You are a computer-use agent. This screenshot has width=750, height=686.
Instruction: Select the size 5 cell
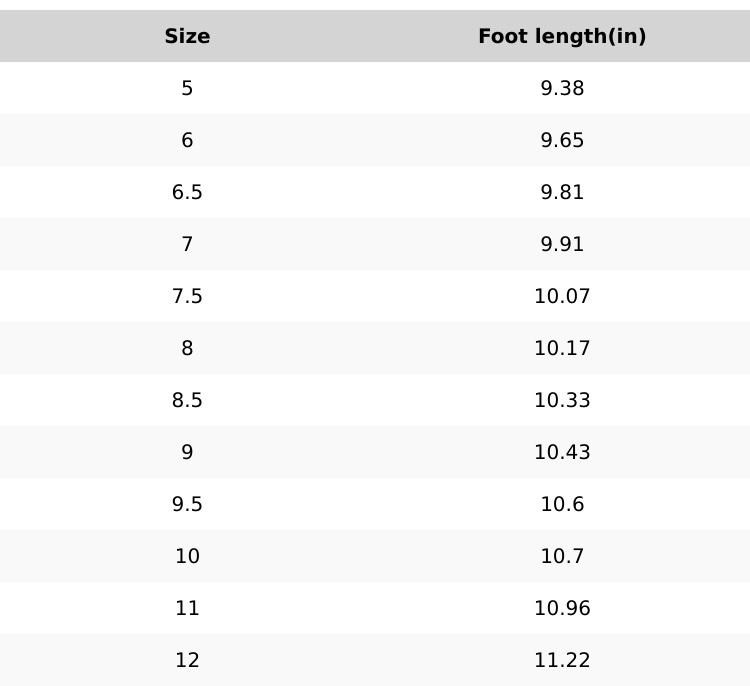(187, 89)
